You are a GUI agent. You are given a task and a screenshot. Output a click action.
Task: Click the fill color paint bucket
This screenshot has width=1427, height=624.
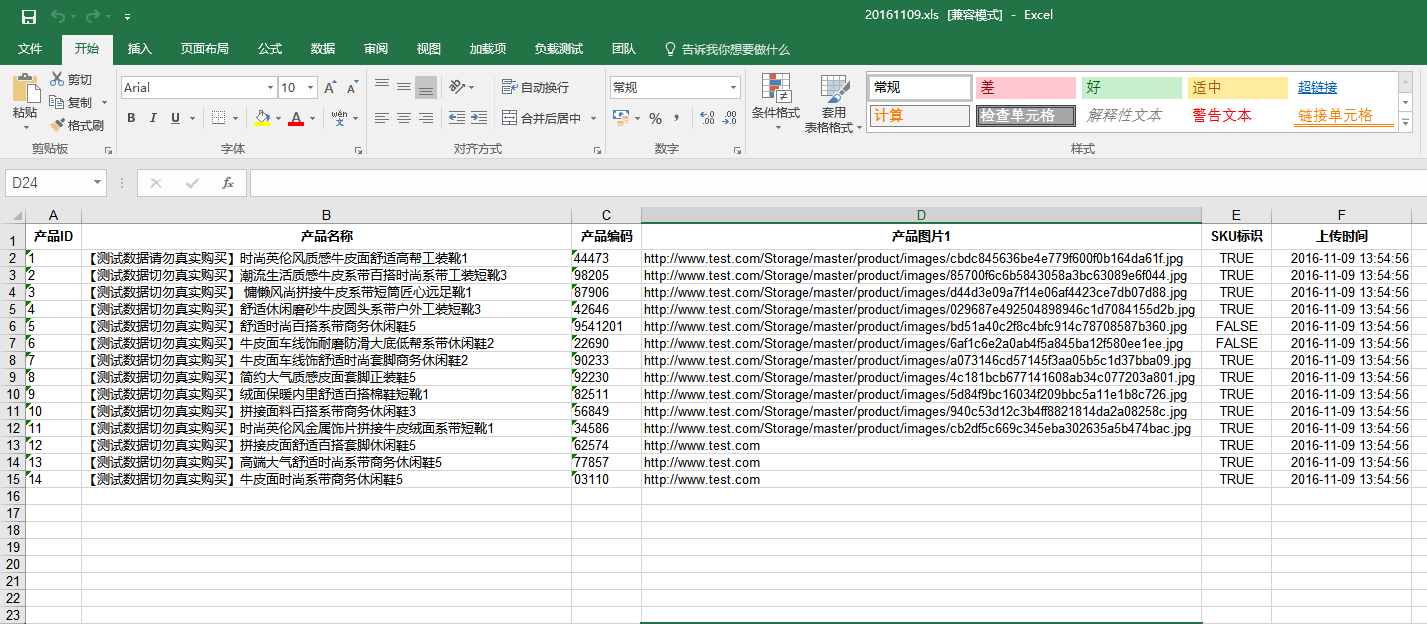261,118
